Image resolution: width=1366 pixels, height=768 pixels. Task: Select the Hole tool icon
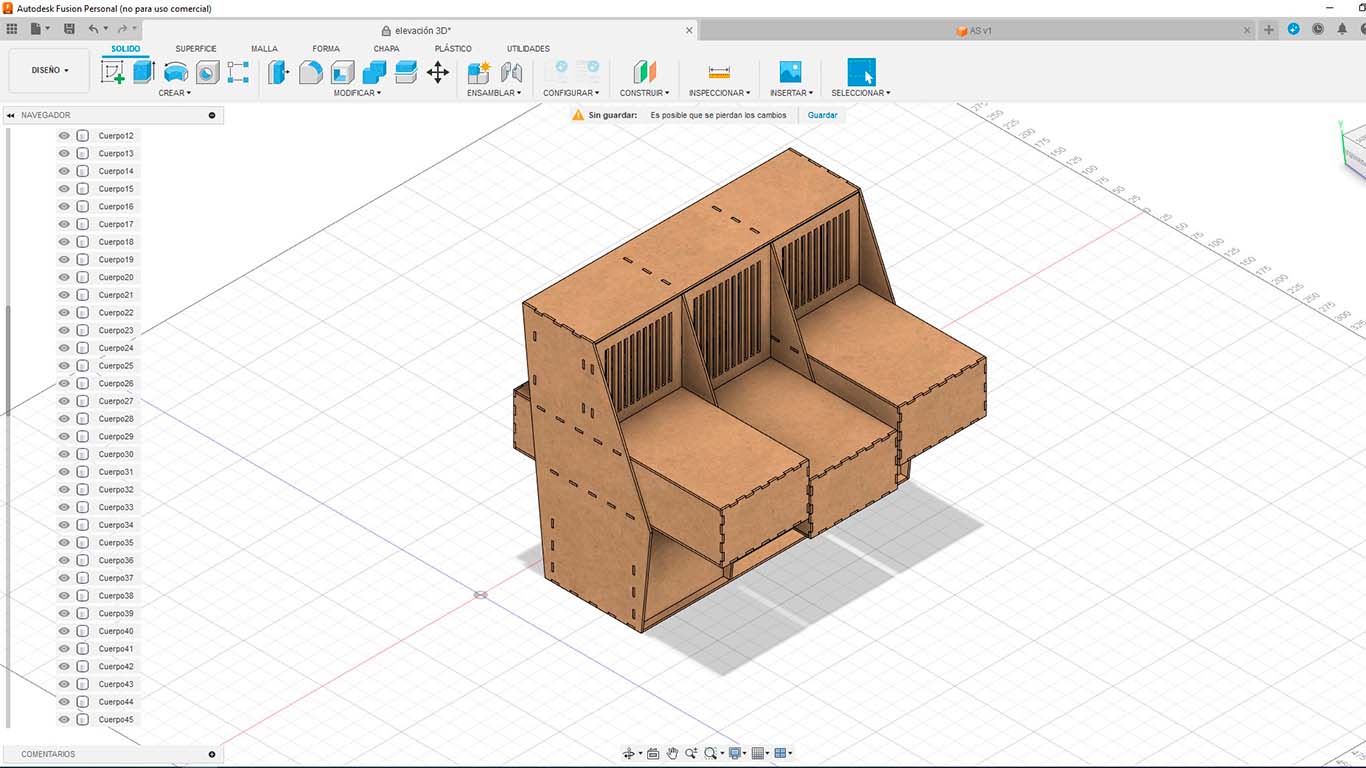[207, 72]
